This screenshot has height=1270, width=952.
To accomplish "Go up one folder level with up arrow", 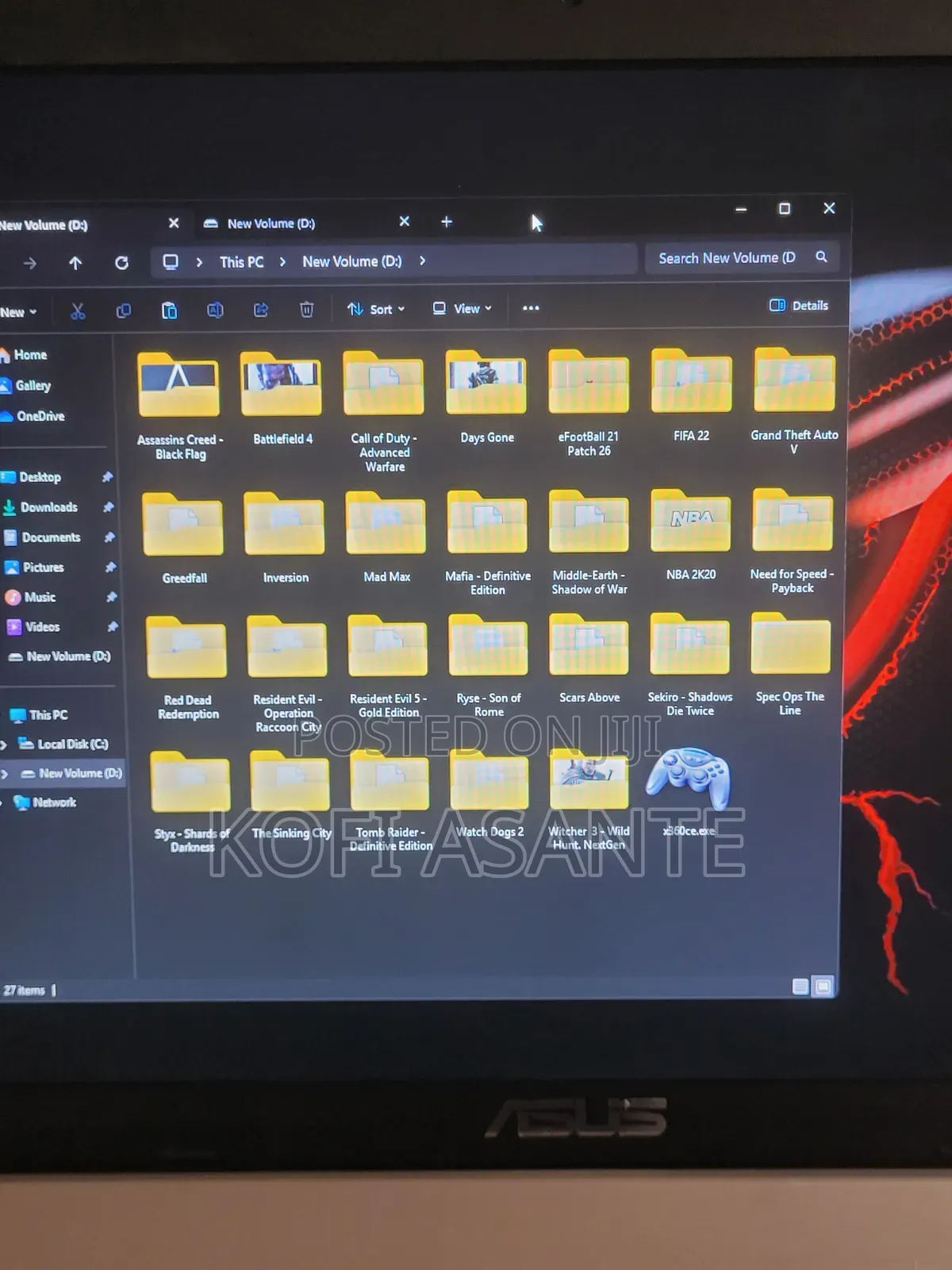I will [75, 263].
